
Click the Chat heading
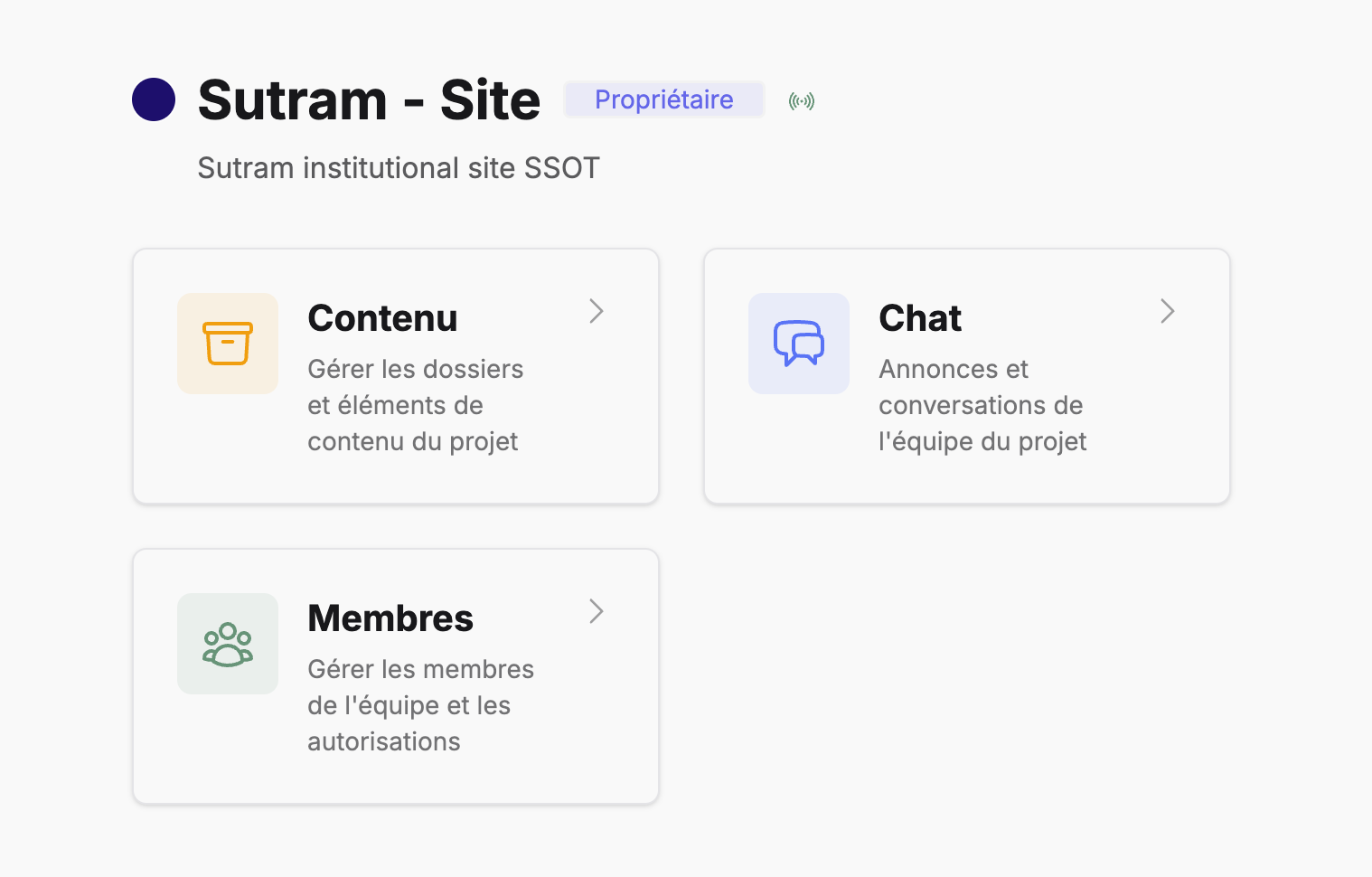coord(919,317)
